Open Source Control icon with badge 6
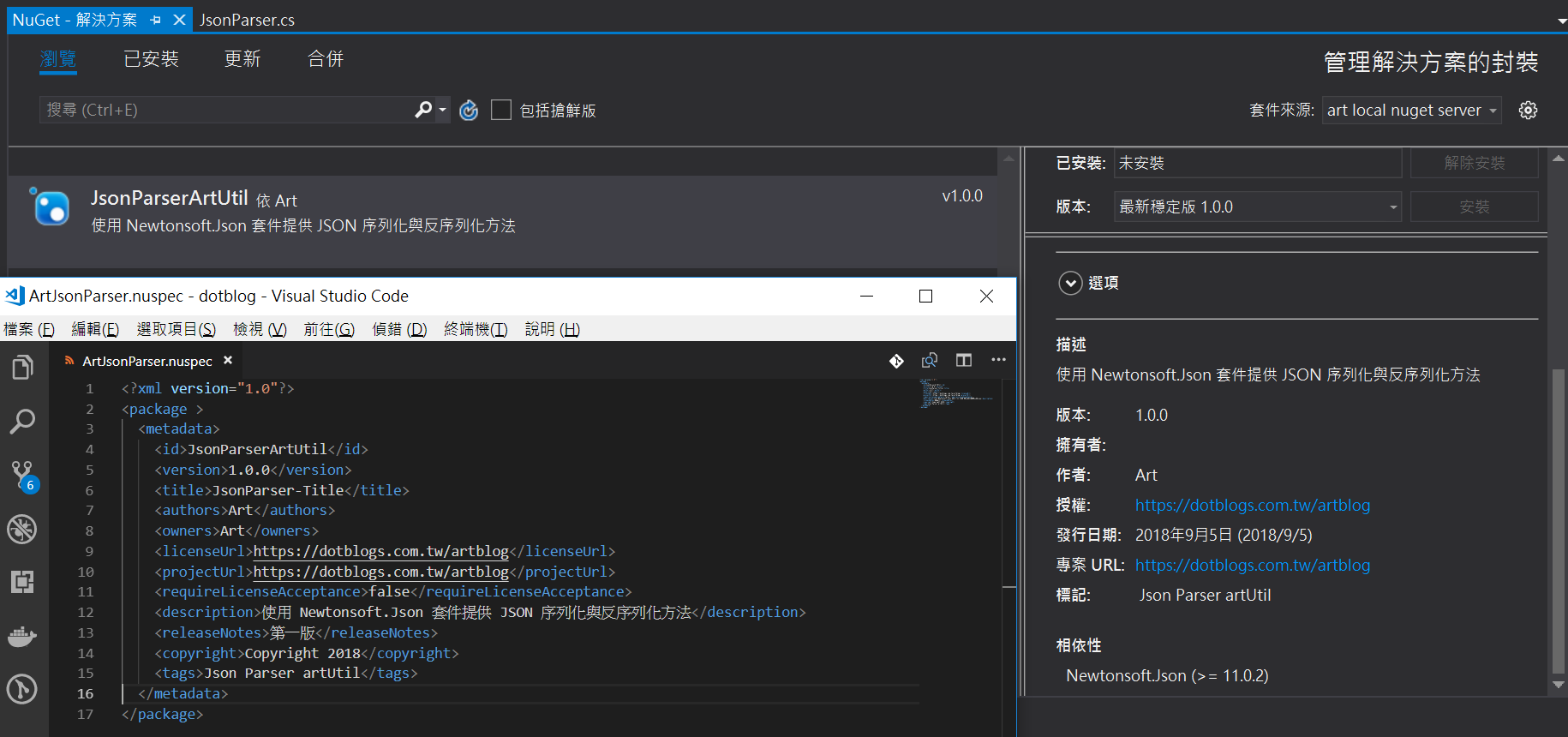Viewport: 1568px width, 737px height. coord(23,476)
